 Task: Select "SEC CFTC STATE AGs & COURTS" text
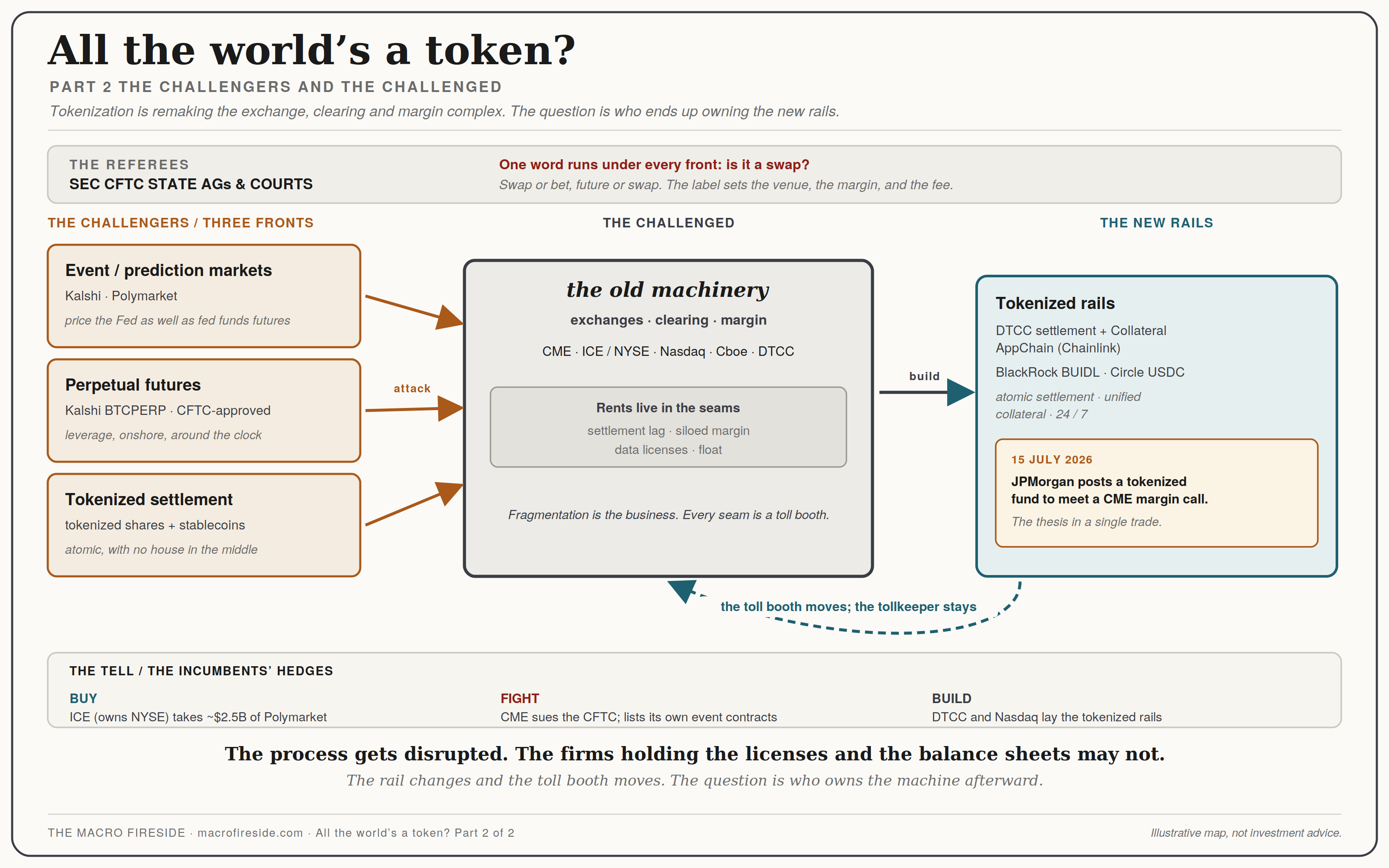tap(191, 184)
